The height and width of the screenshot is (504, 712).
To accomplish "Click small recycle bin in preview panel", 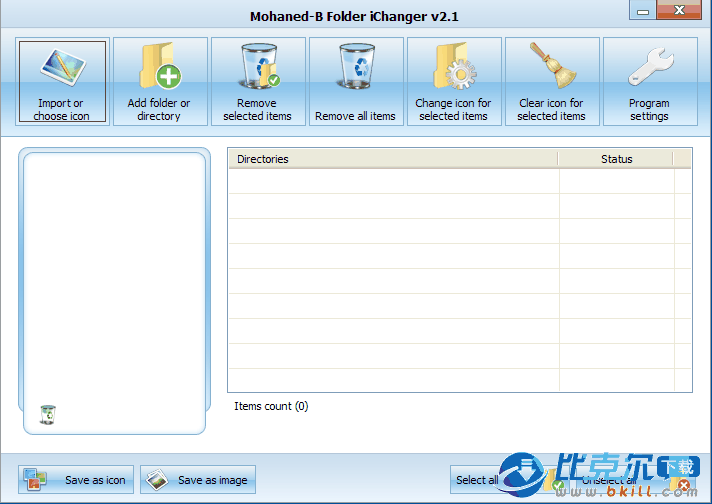I will click(48, 415).
